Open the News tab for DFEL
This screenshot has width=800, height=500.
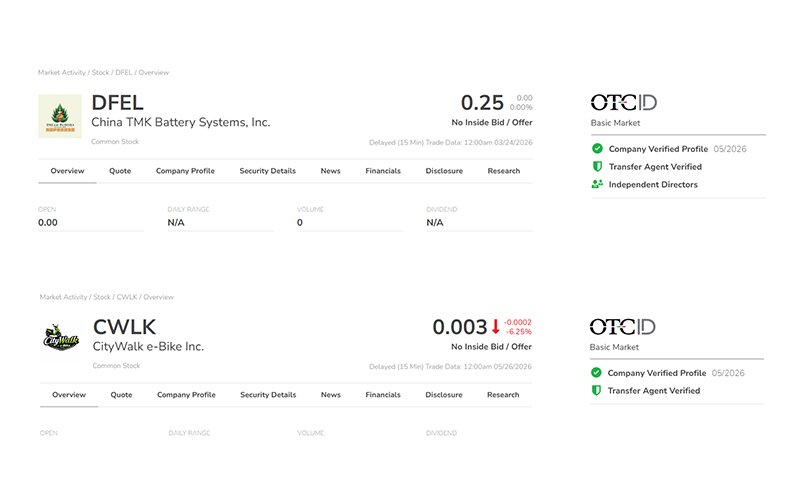coord(330,171)
